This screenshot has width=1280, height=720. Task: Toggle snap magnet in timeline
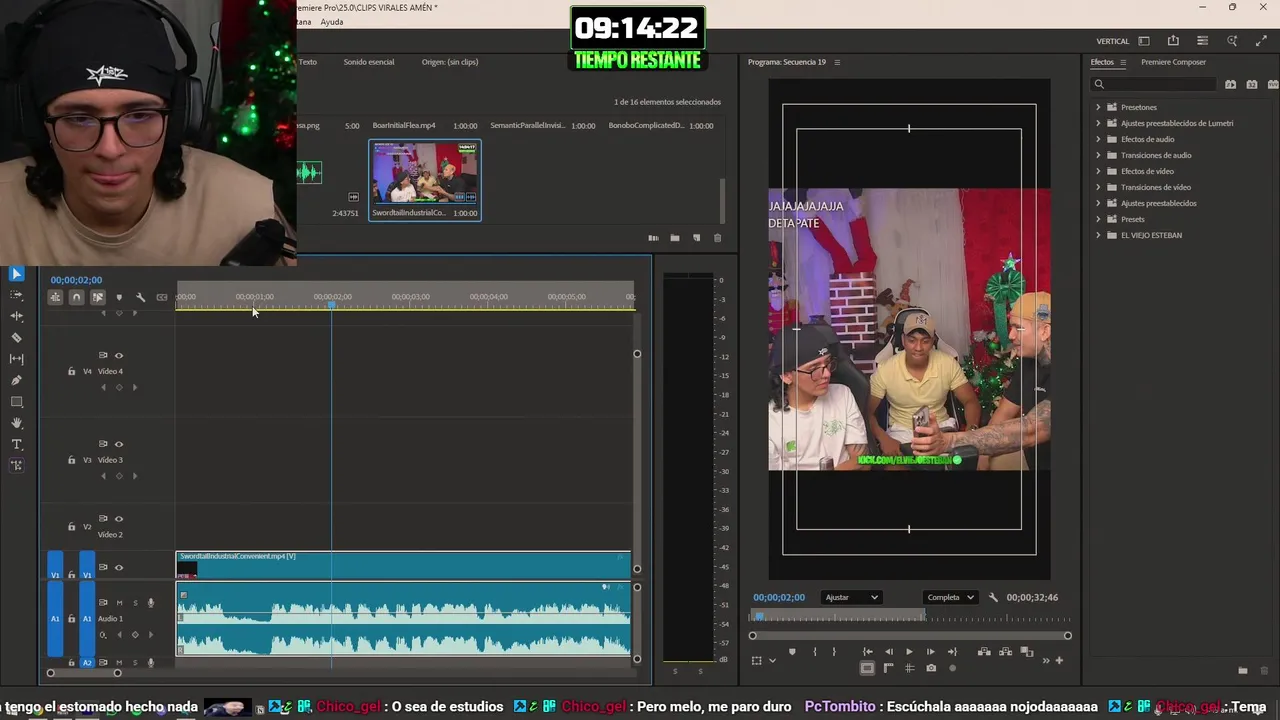point(76,297)
